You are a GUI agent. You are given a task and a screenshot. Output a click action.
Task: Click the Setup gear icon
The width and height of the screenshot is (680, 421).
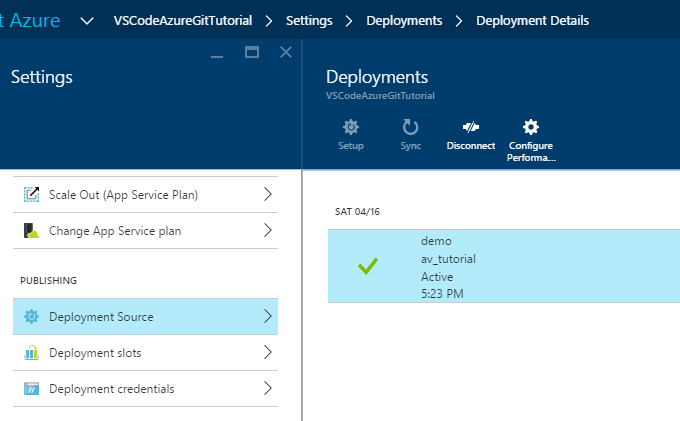coord(350,127)
